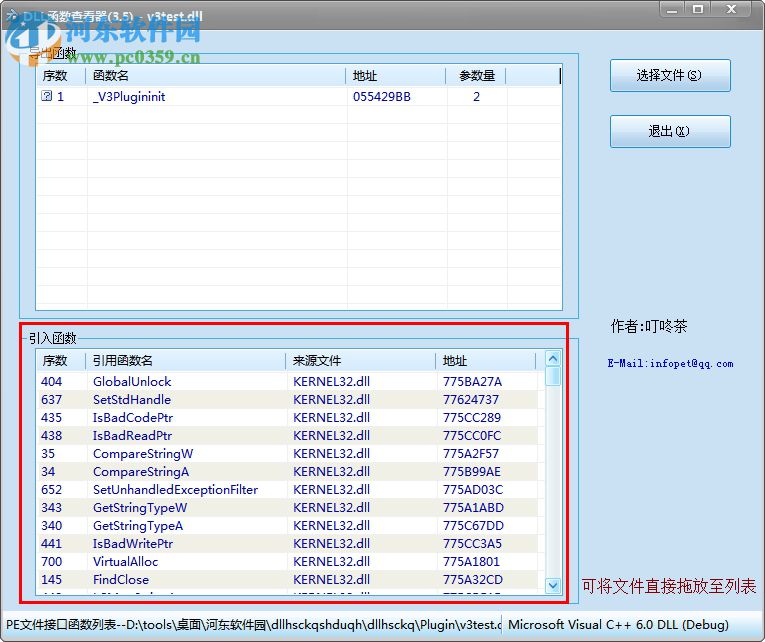Sort export list by 序数 column header

pos(61,76)
